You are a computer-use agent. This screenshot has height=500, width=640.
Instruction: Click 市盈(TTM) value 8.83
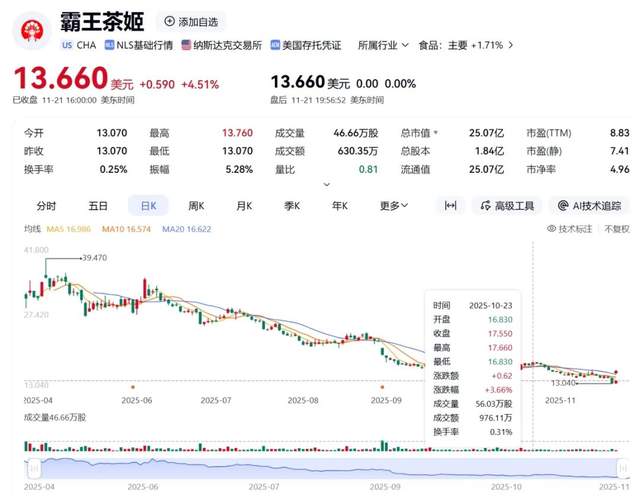coord(620,133)
